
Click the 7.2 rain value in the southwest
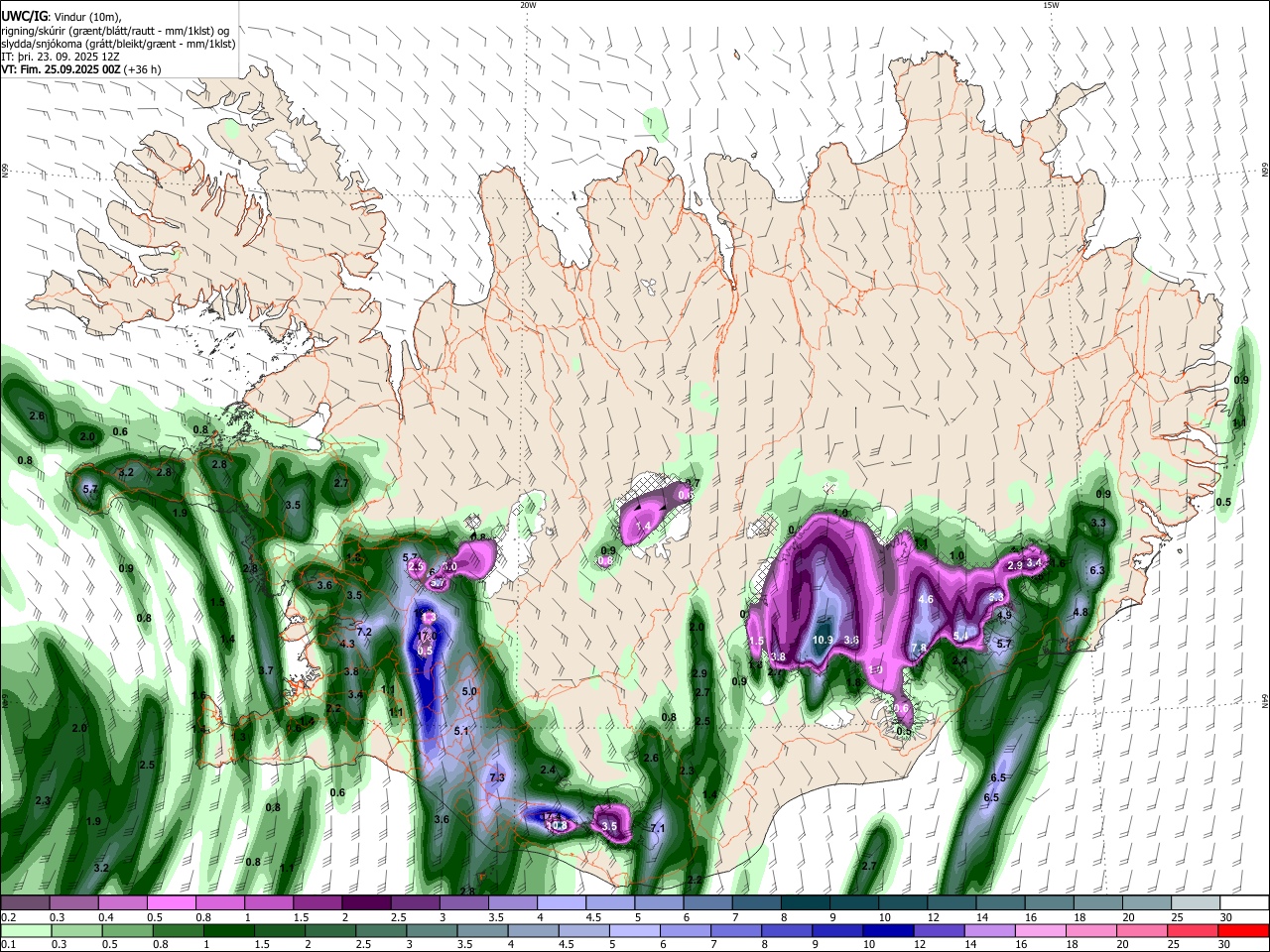click(x=363, y=632)
